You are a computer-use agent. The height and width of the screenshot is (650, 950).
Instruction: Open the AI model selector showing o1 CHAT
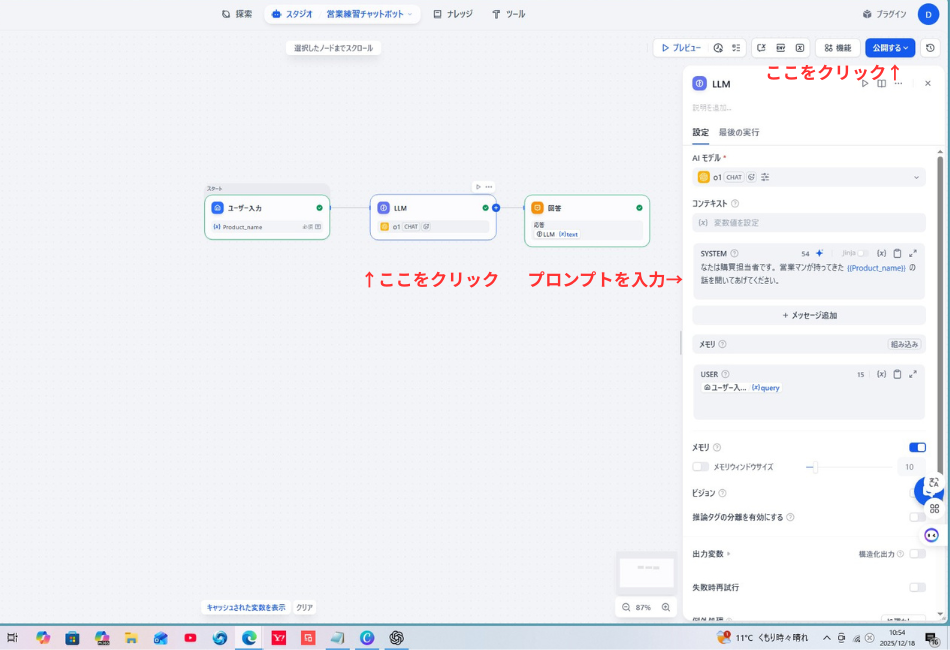(x=808, y=177)
